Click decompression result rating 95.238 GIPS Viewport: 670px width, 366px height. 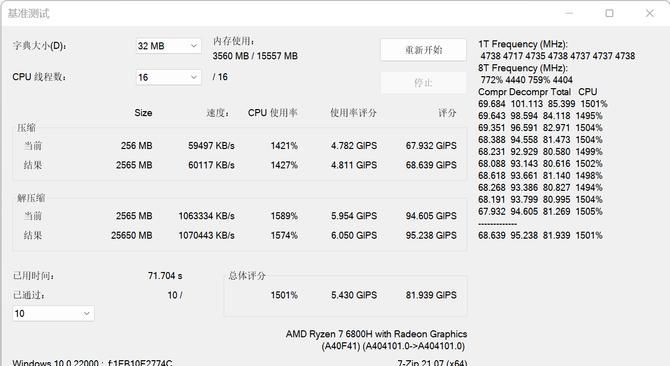tap(431, 235)
